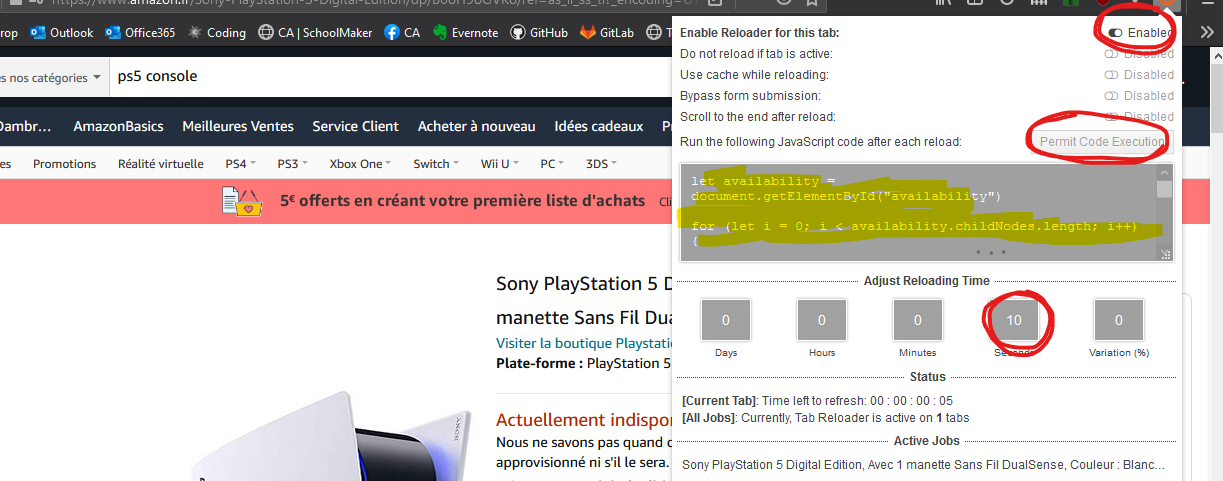Open the Office365 bookmark

[x=140, y=32]
